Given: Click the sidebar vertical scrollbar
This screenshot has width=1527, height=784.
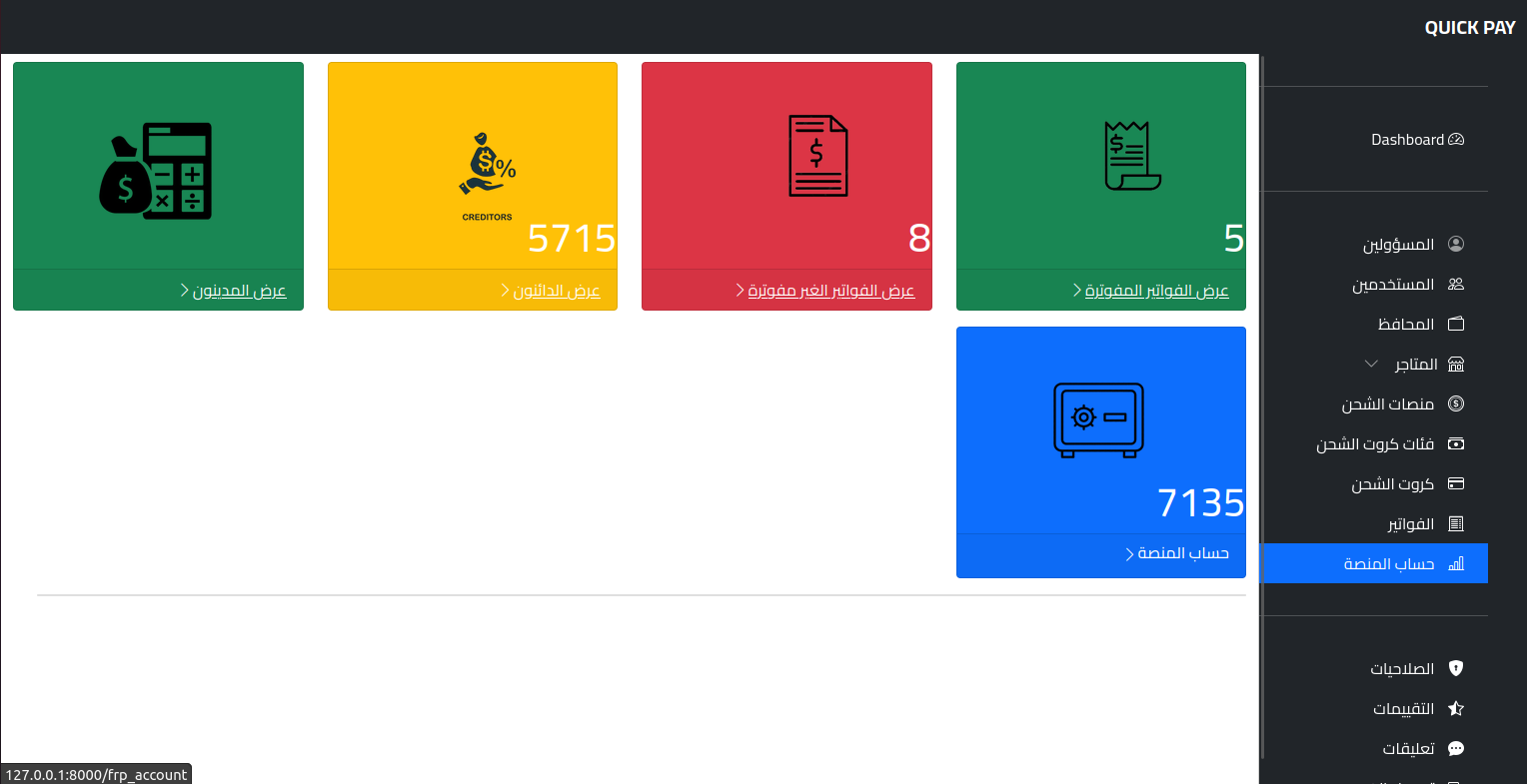Looking at the screenshot, I should (x=1262, y=399).
